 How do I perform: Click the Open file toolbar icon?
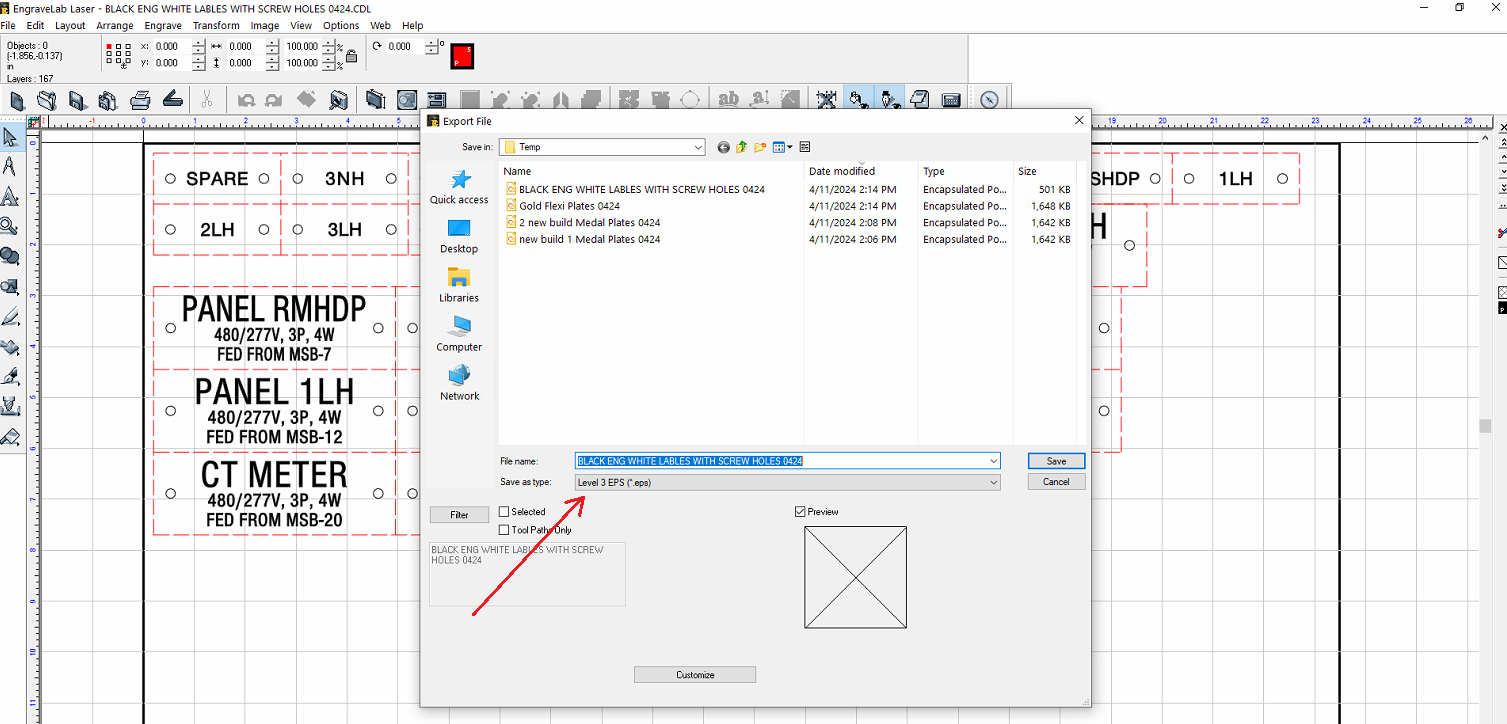tap(47, 99)
